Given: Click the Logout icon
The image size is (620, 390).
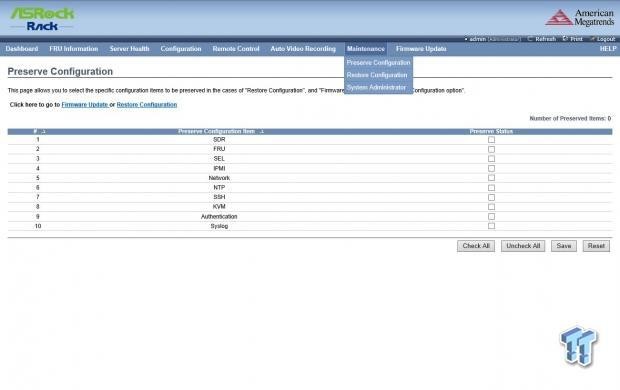Looking at the screenshot, I should point(592,39).
